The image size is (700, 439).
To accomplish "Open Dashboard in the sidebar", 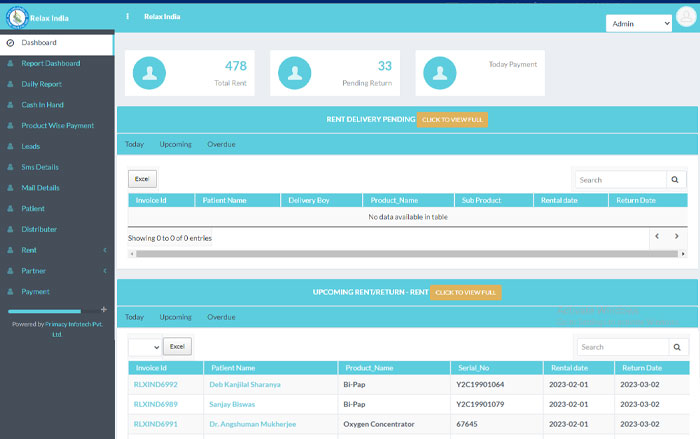I will click(x=57, y=43).
